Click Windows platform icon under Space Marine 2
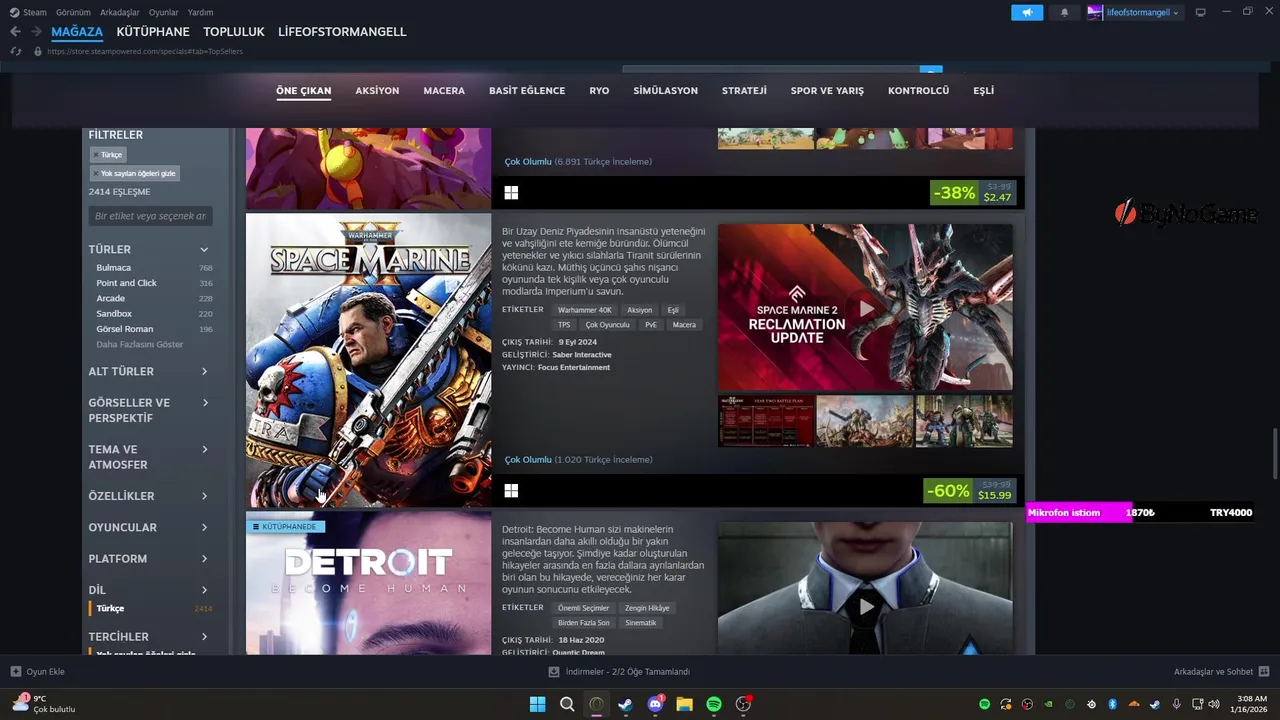 [x=511, y=491]
